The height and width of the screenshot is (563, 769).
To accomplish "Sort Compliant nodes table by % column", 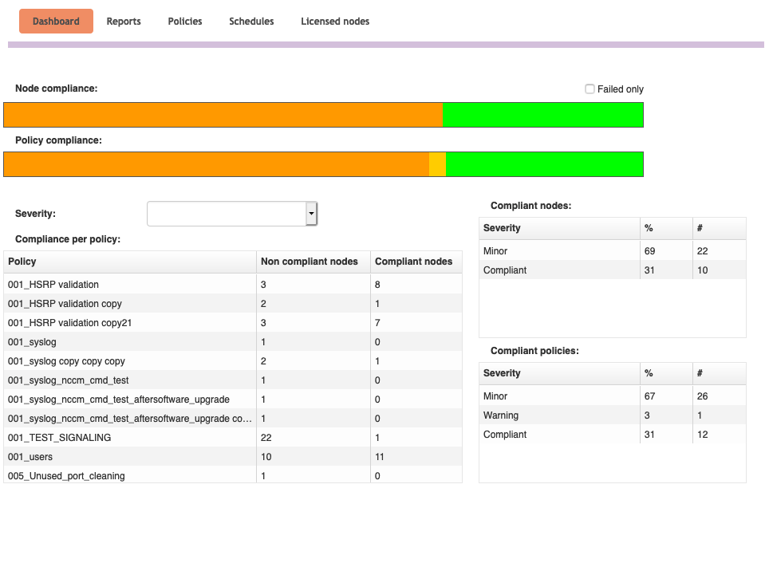I will 666,228.
